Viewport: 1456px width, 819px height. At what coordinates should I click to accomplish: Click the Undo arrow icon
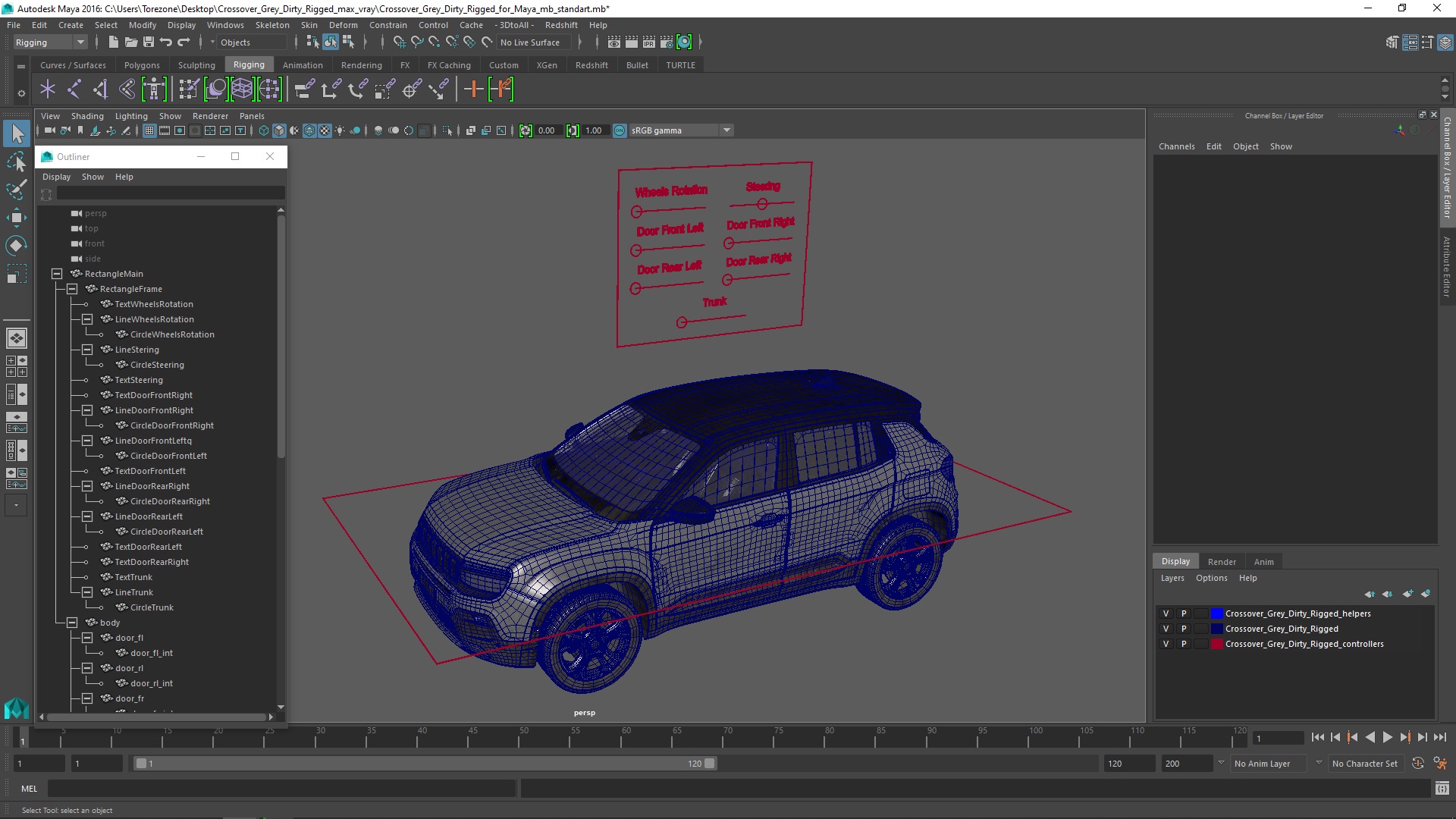click(x=166, y=42)
